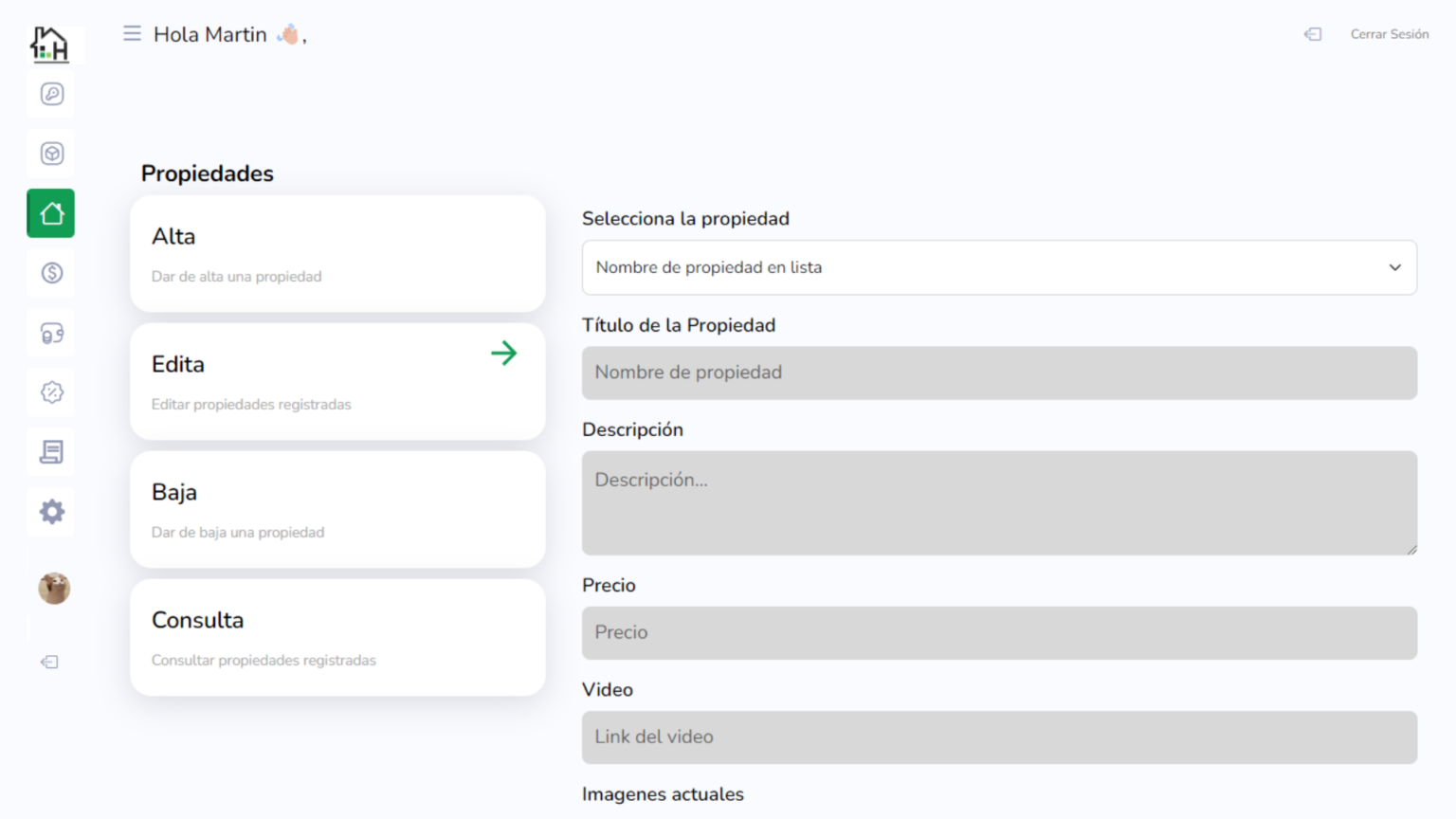Open the dollar sign payments icon
Viewport: 1456px width, 819px height.
[x=52, y=273]
